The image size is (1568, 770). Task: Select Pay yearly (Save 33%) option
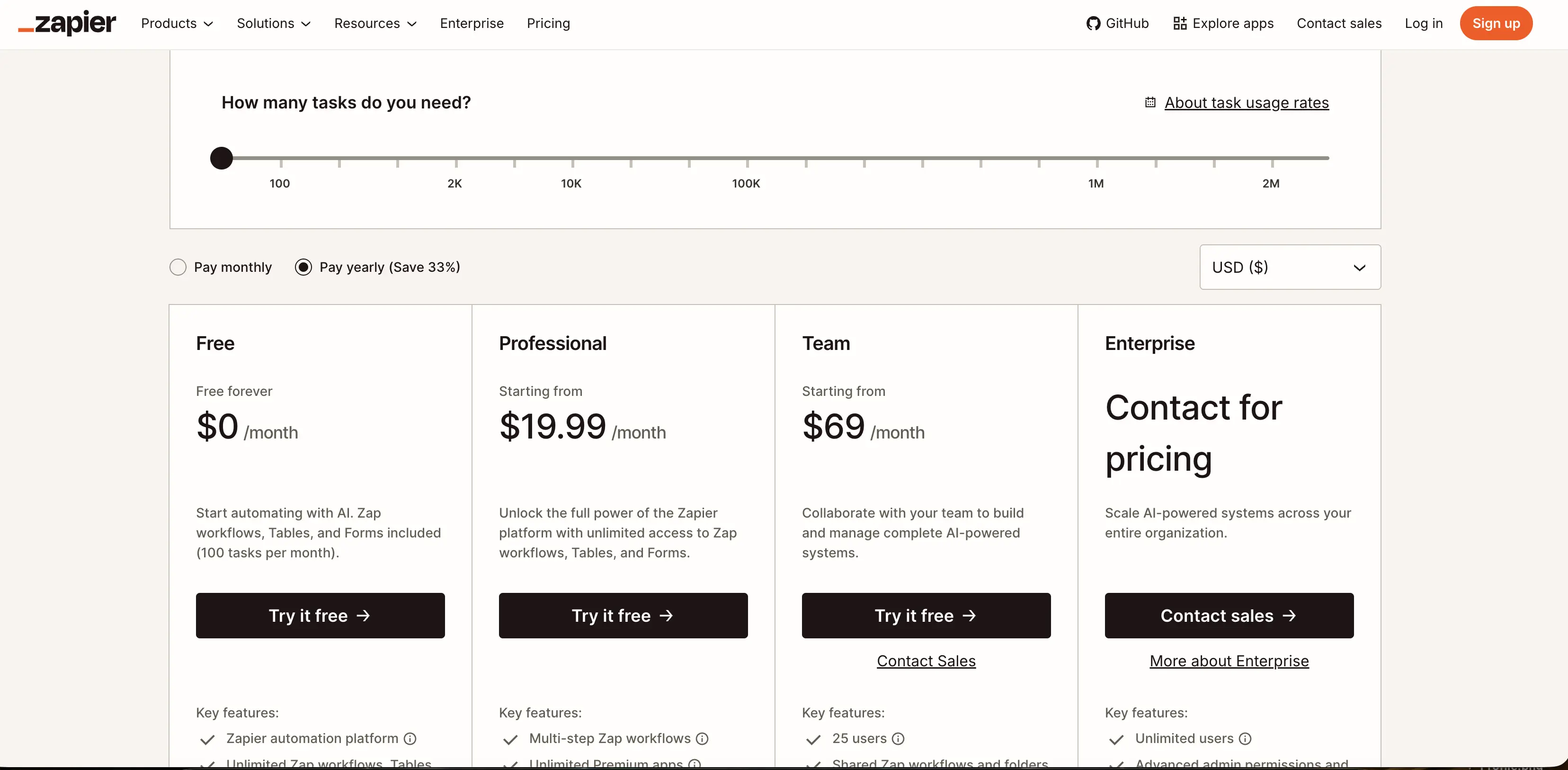303,267
